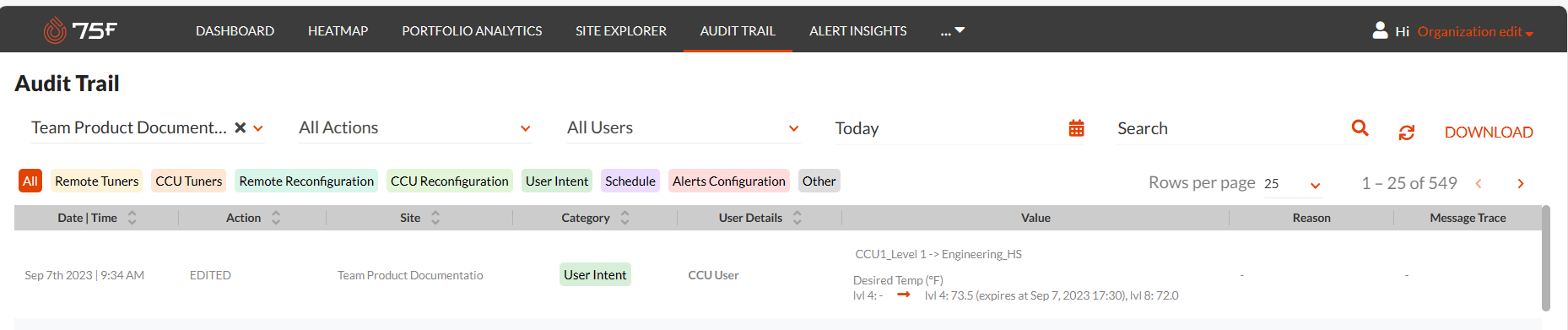1568x330 pixels.
Task: Click the user profile icon
Action: point(1380,30)
